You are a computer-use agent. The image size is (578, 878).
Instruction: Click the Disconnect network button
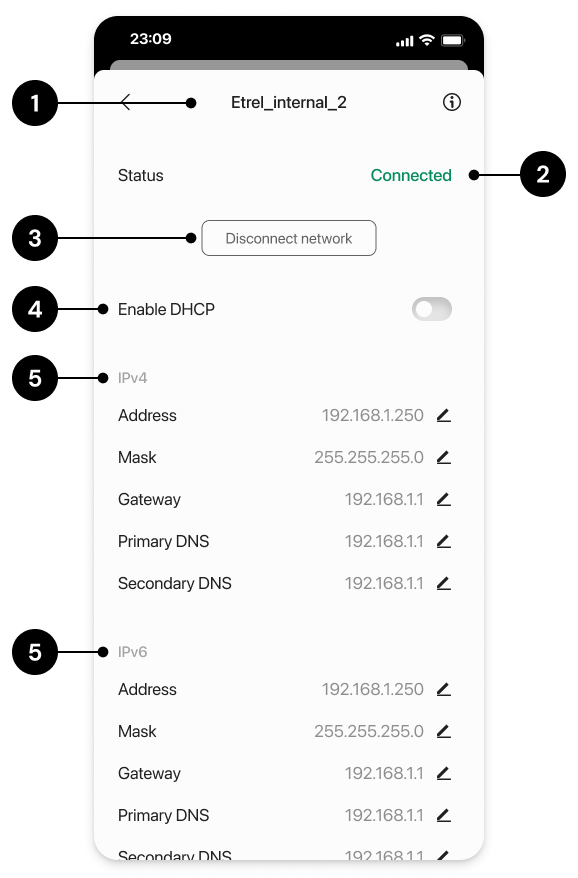tap(289, 238)
